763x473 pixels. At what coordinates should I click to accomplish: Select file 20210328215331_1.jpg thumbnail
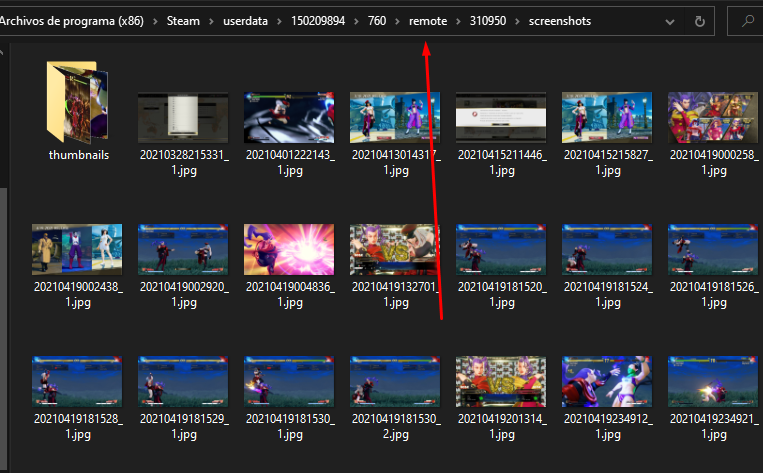[183, 117]
